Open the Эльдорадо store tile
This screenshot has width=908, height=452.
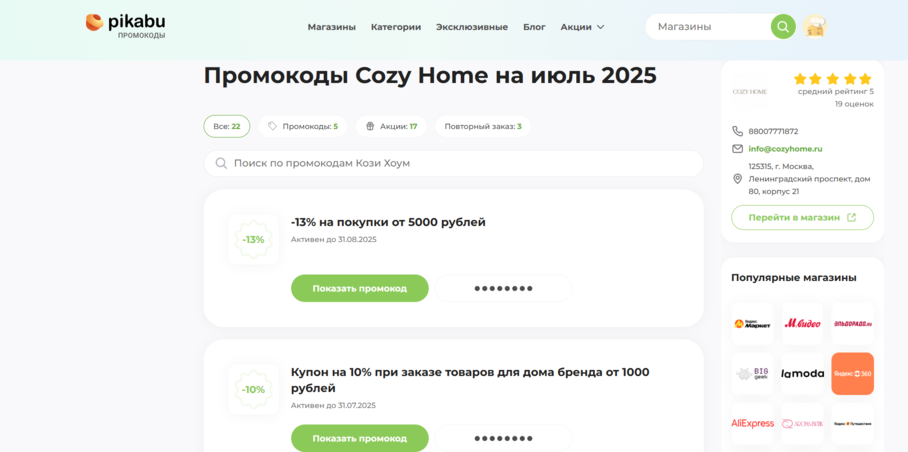coord(852,324)
